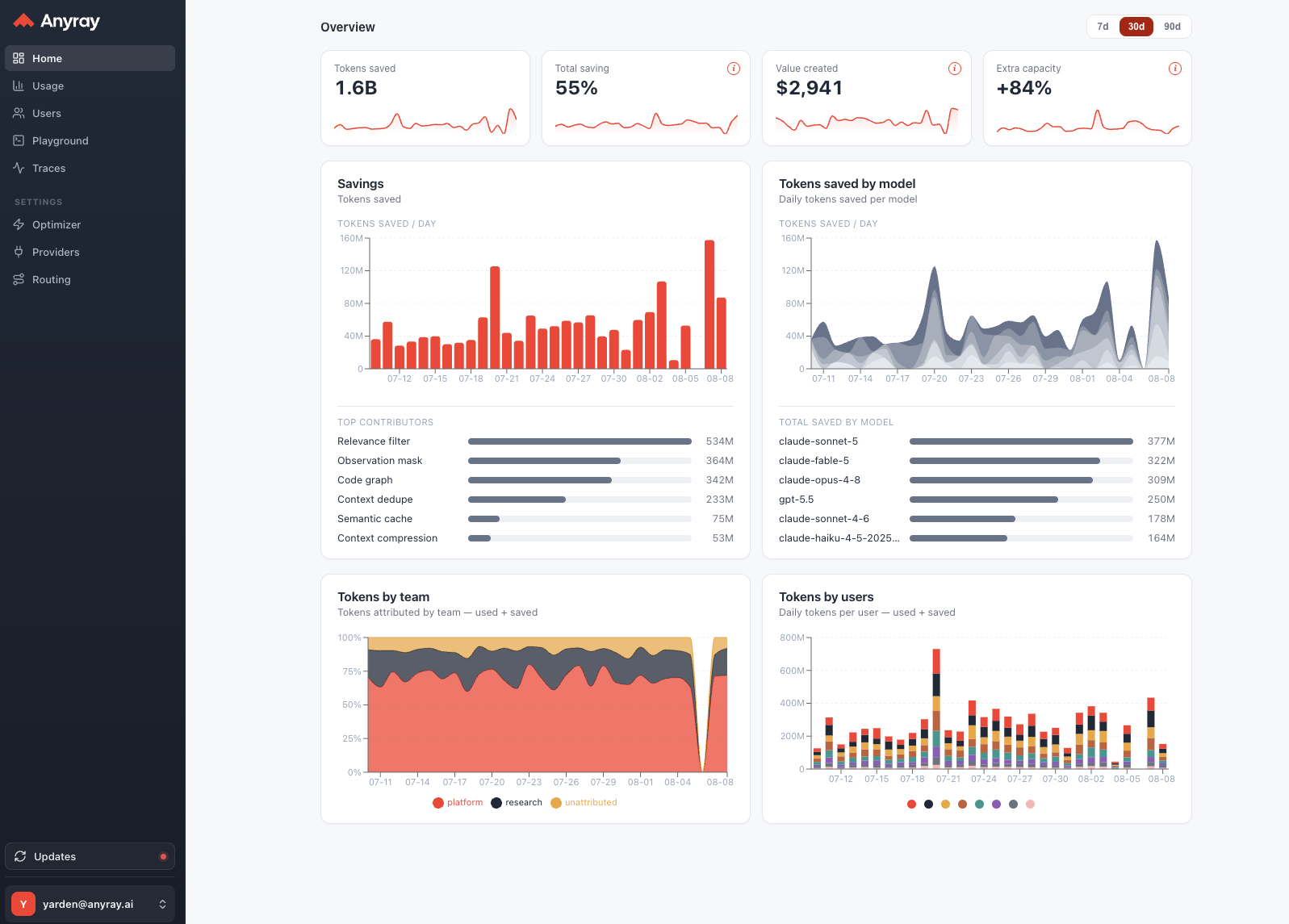This screenshot has width=1289, height=924.
Task: Click the Value created $2,941 value
Action: (809, 88)
